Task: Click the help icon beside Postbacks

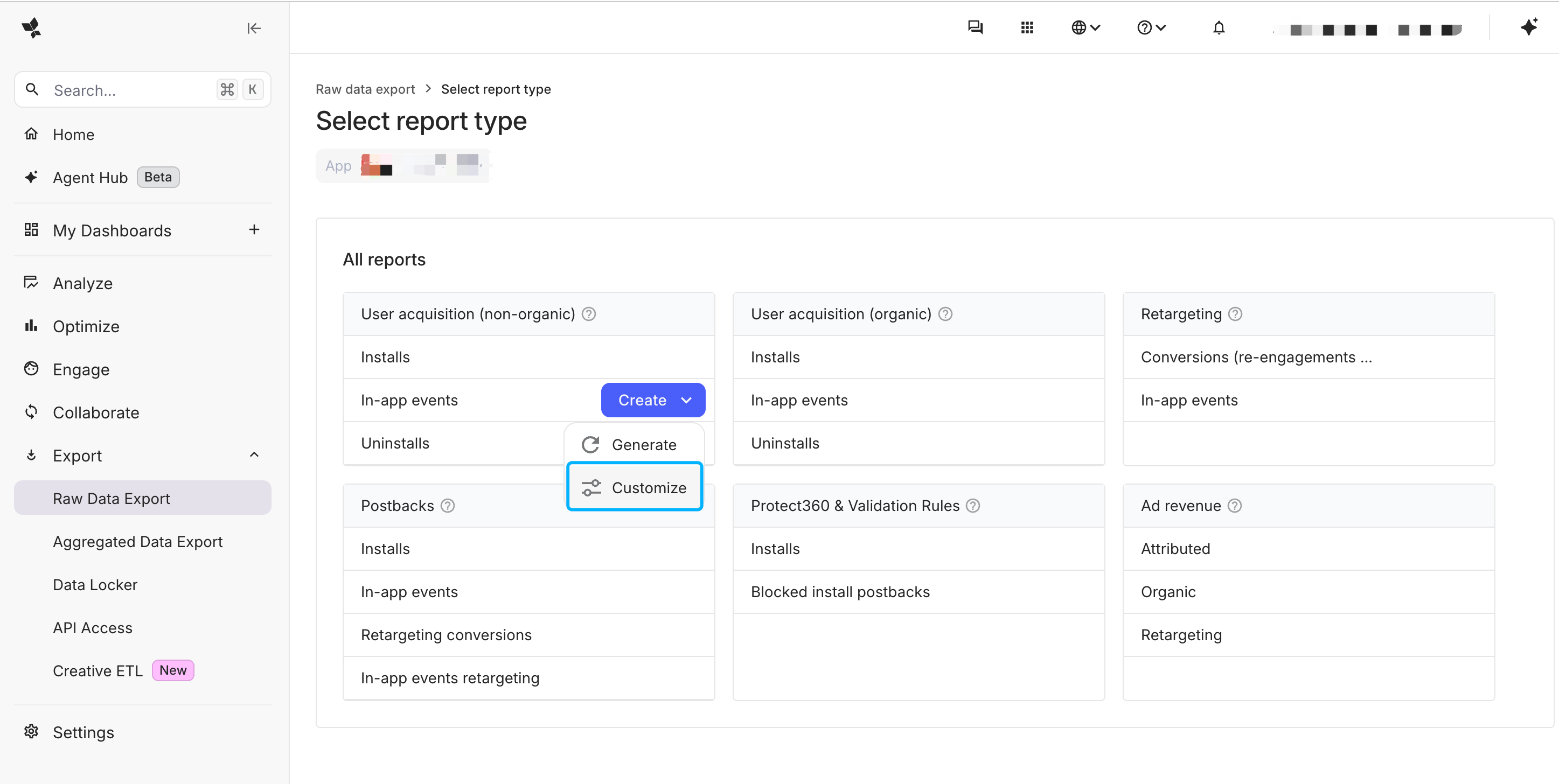Action: point(447,506)
